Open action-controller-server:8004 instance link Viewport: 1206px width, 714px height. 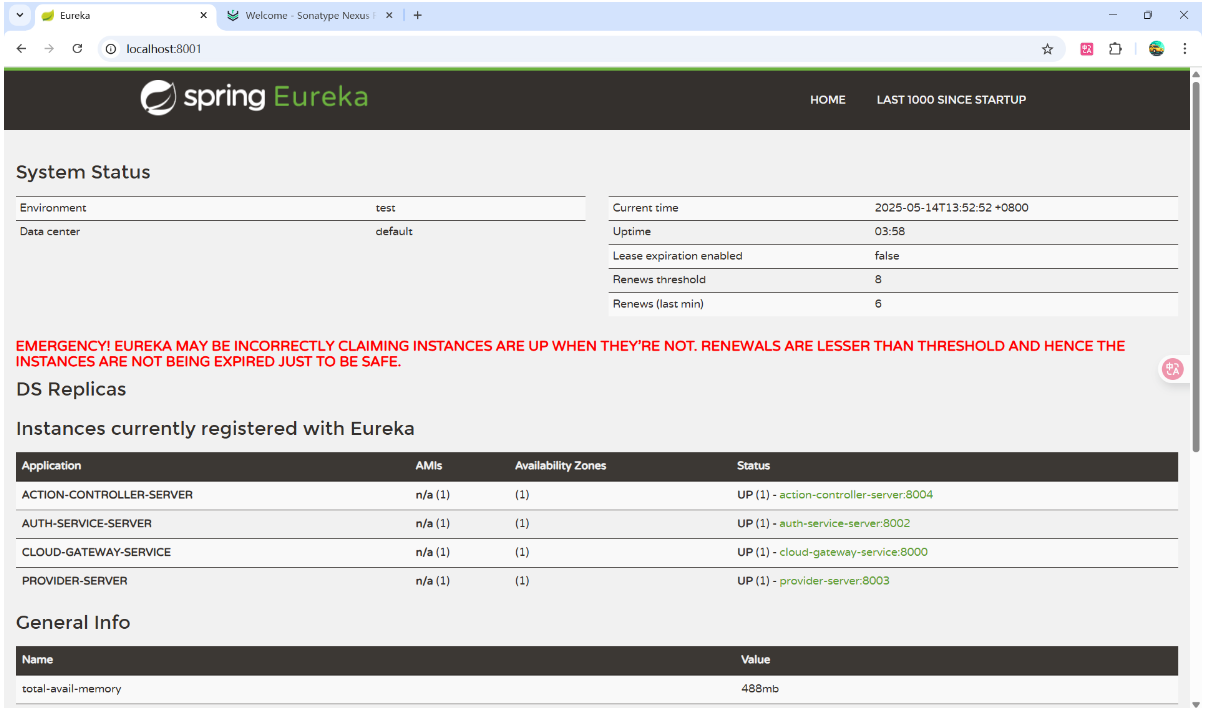point(856,495)
